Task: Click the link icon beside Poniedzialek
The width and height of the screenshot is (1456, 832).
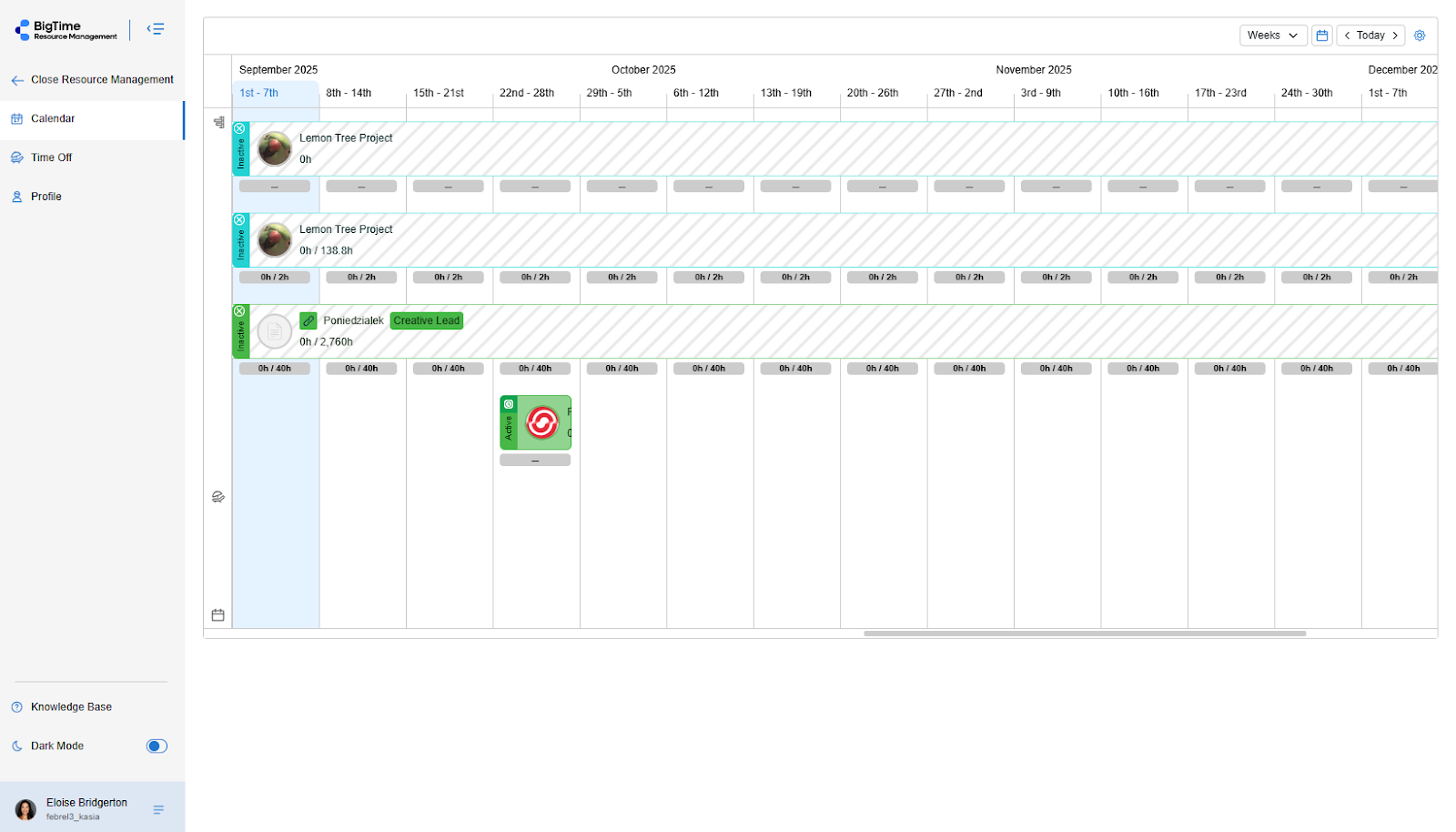Action: pyautogui.click(x=308, y=321)
